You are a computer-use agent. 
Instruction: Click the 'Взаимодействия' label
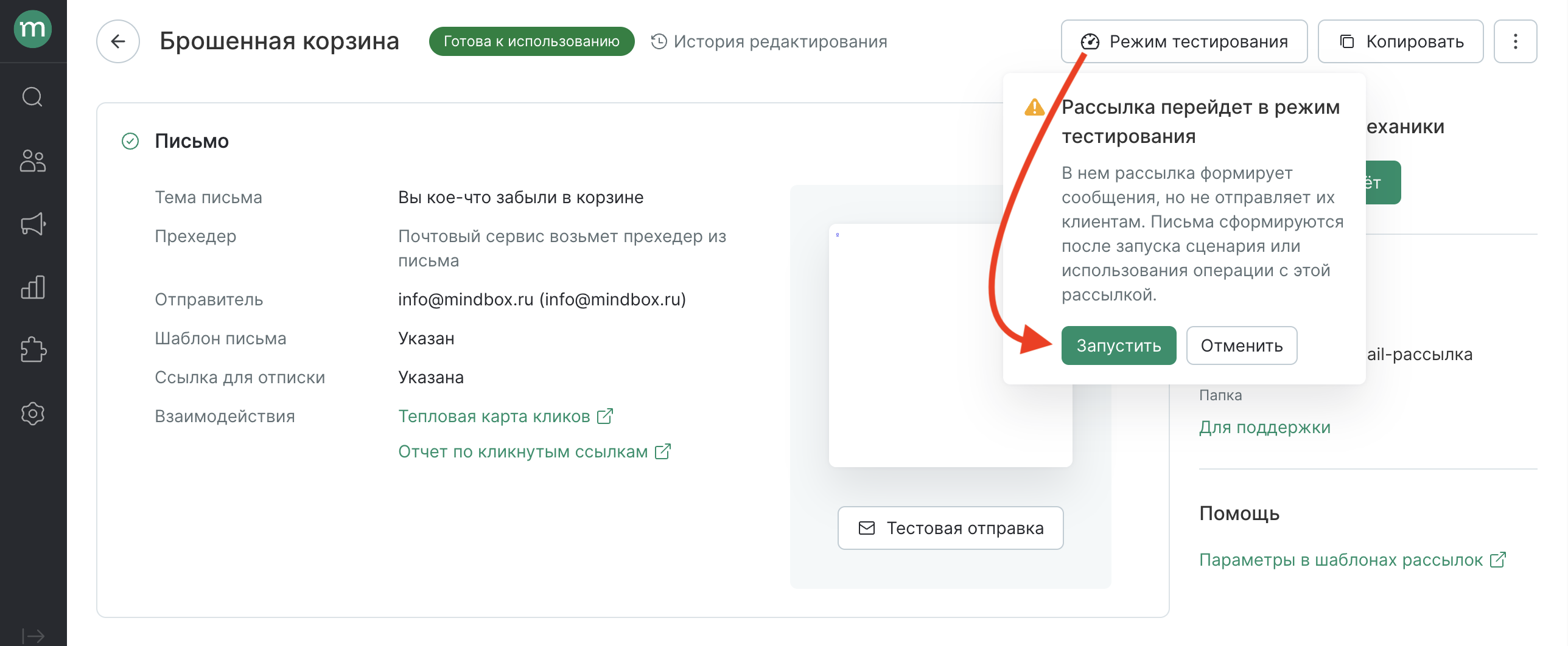(225, 416)
